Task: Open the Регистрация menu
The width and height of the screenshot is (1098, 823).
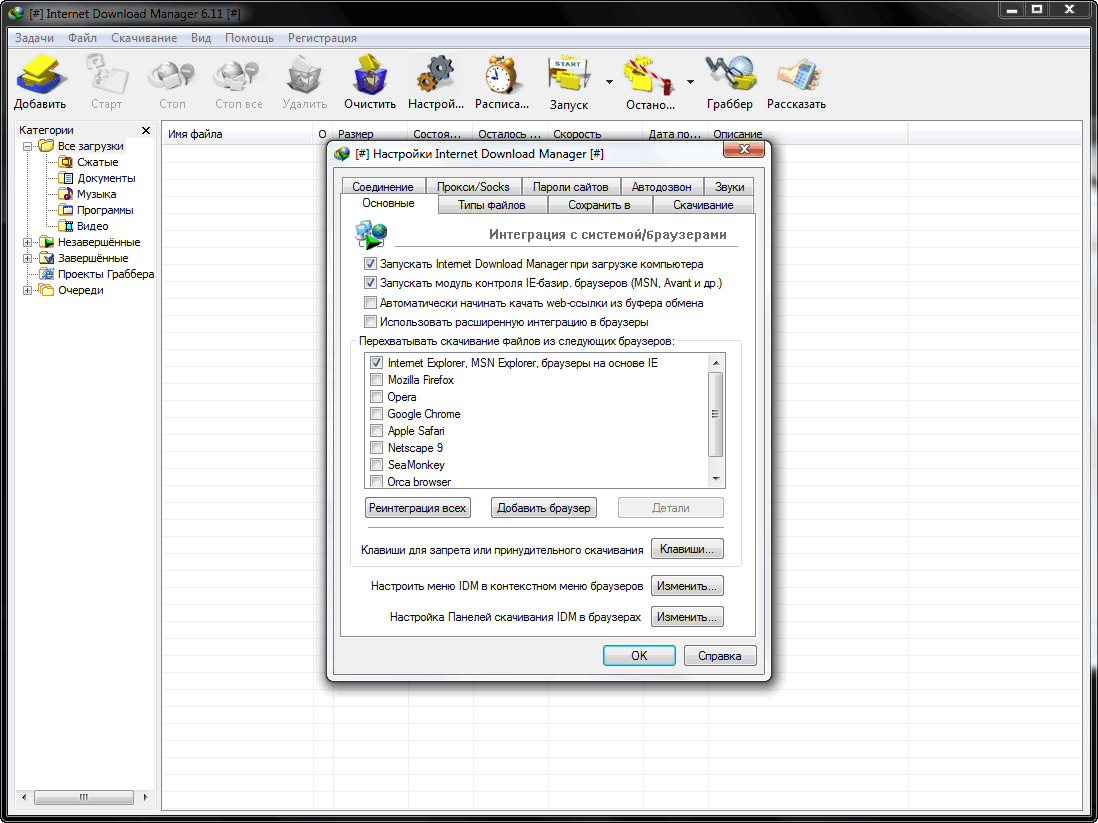Action: pos(322,38)
